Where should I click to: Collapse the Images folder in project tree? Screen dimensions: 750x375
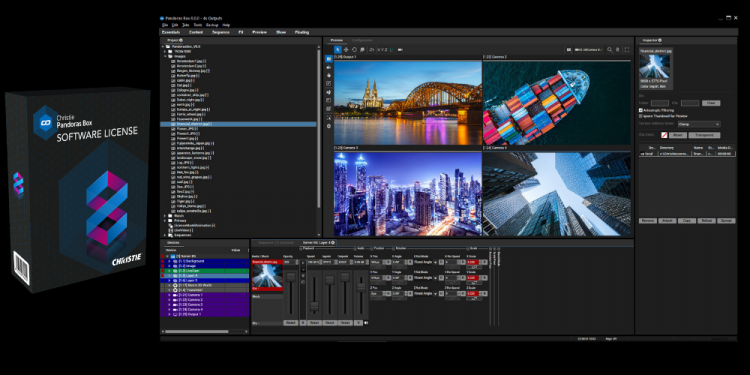click(164, 56)
